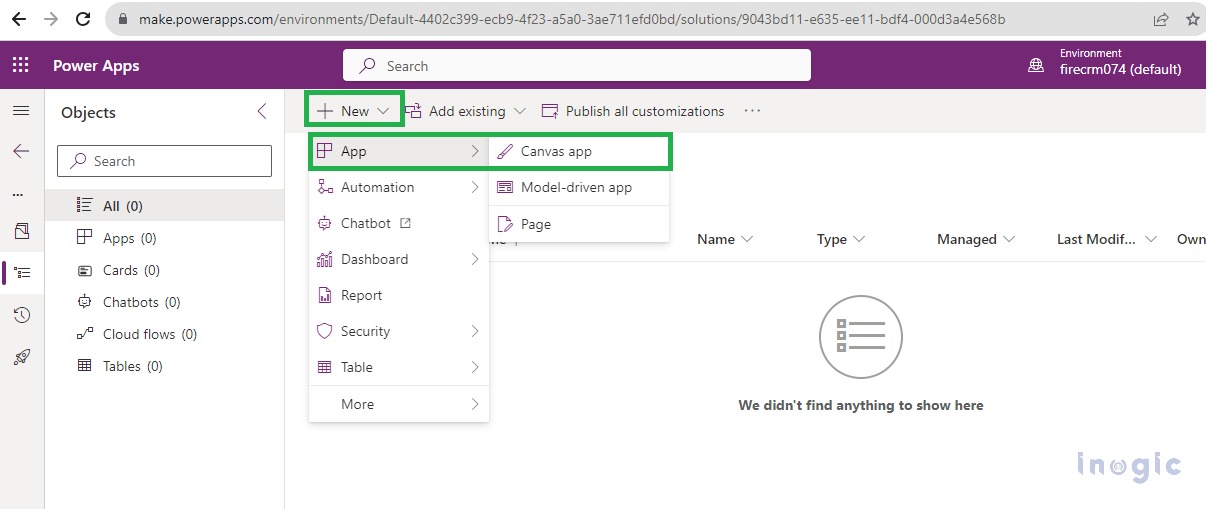Select Apps (0) in object tree
Screen dimensions: 1209x509
pos(165,238)
